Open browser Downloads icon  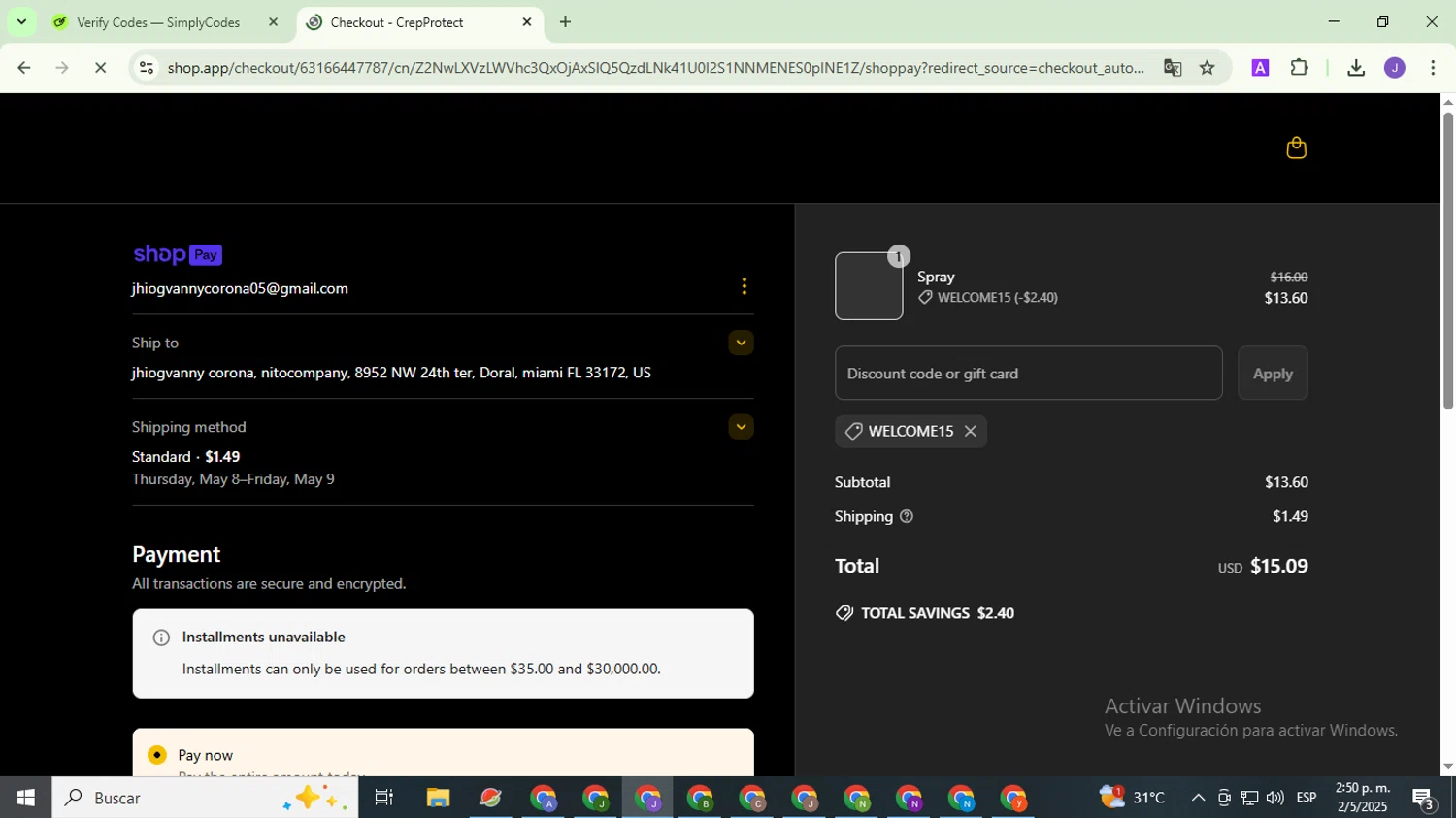click(x=1356, y=68)
